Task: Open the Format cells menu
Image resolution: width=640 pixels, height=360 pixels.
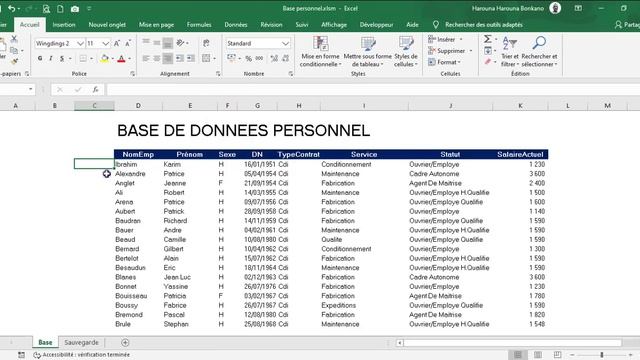Action: 444,62
